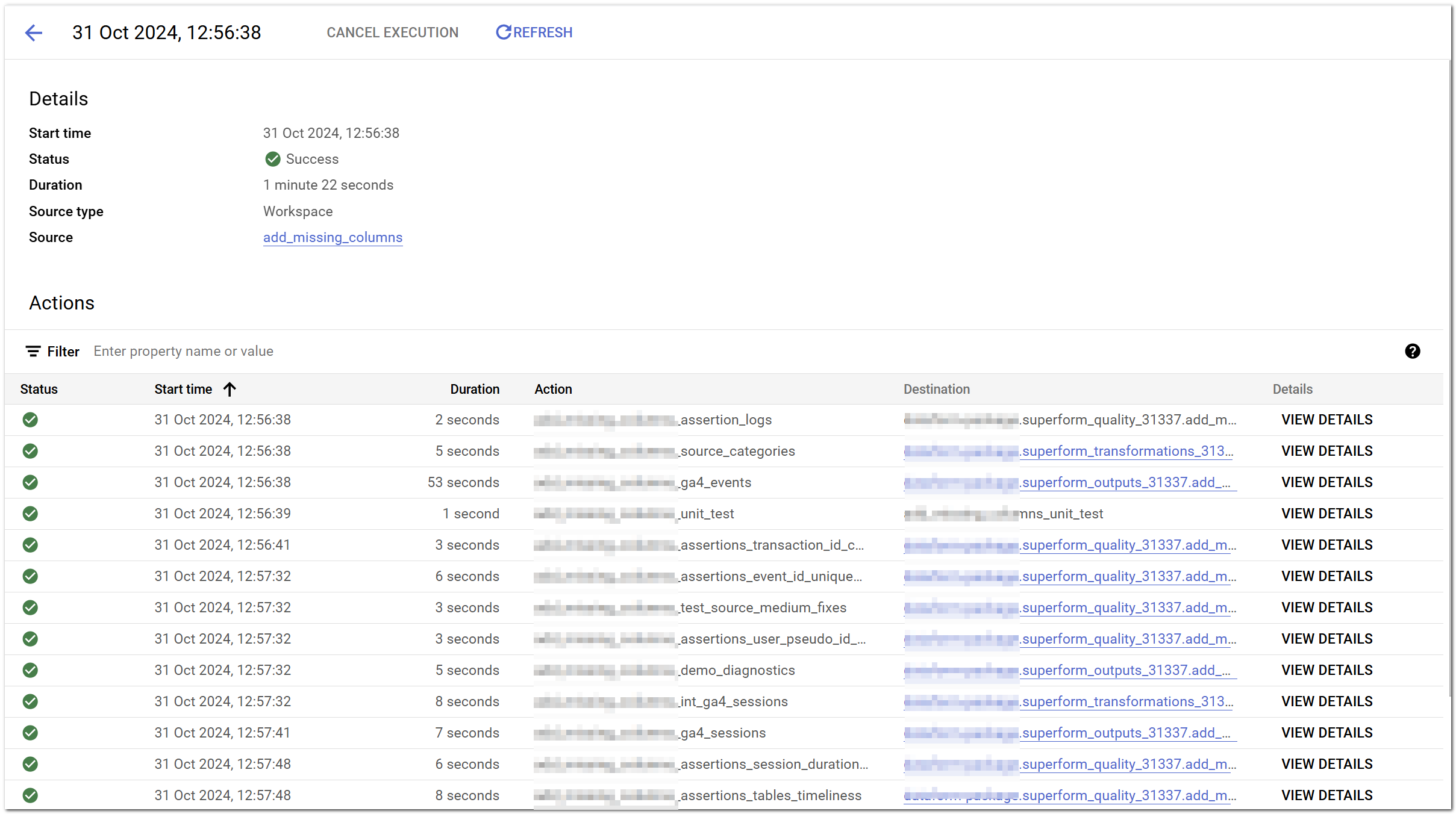The height and width of the screenshot is (814, 1456).
Task: Click success icon in the int_ga4_sessions row
Action: [30, 701]
